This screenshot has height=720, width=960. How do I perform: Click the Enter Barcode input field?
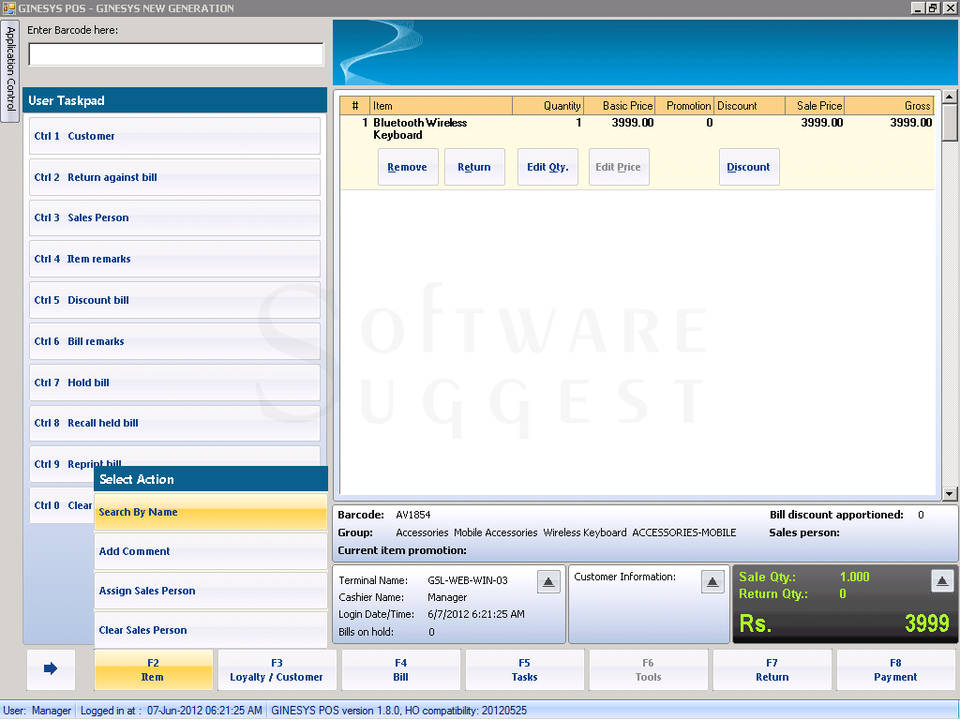pyautogui.click(x=175, y=54)
